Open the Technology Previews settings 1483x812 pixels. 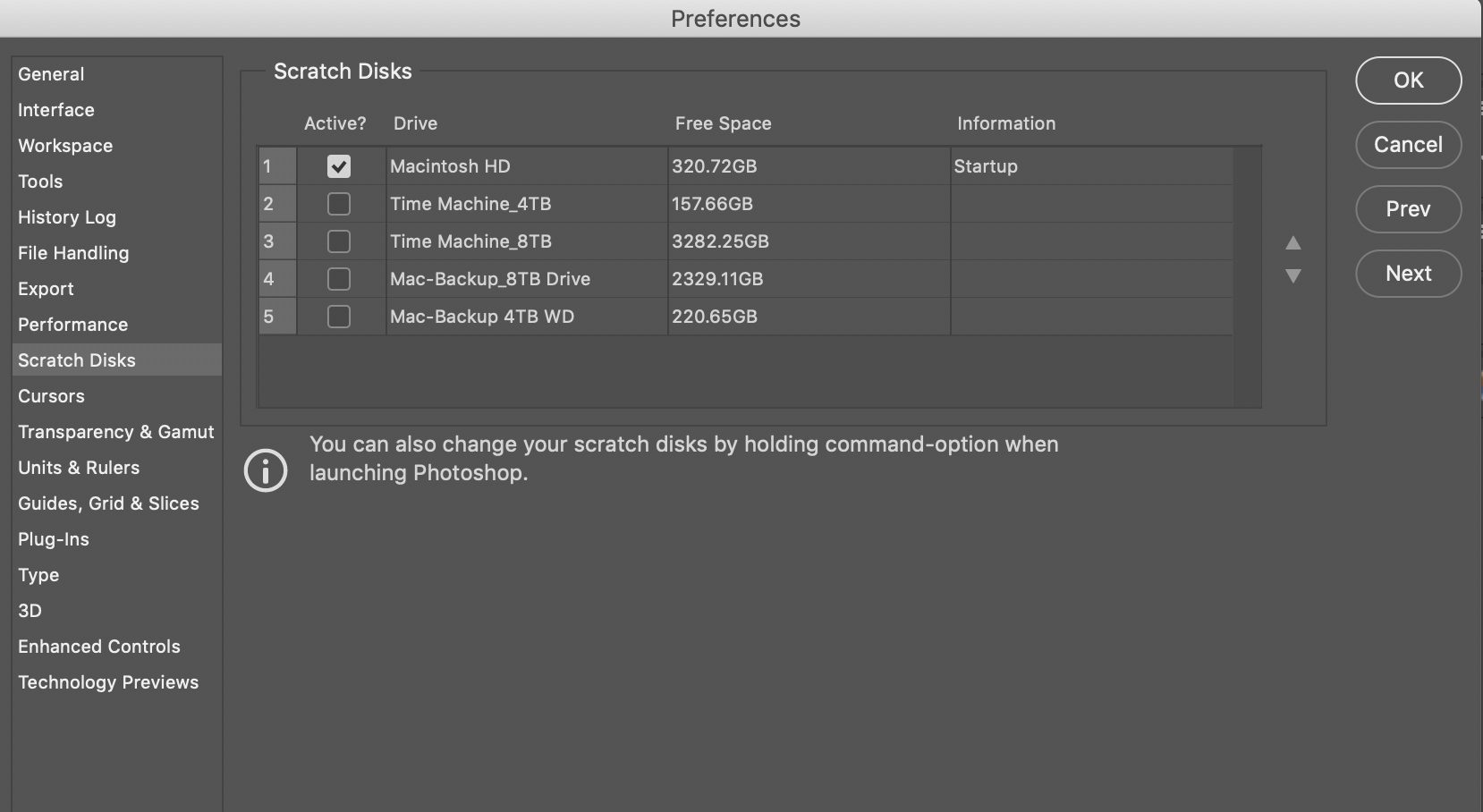(108, 682)
